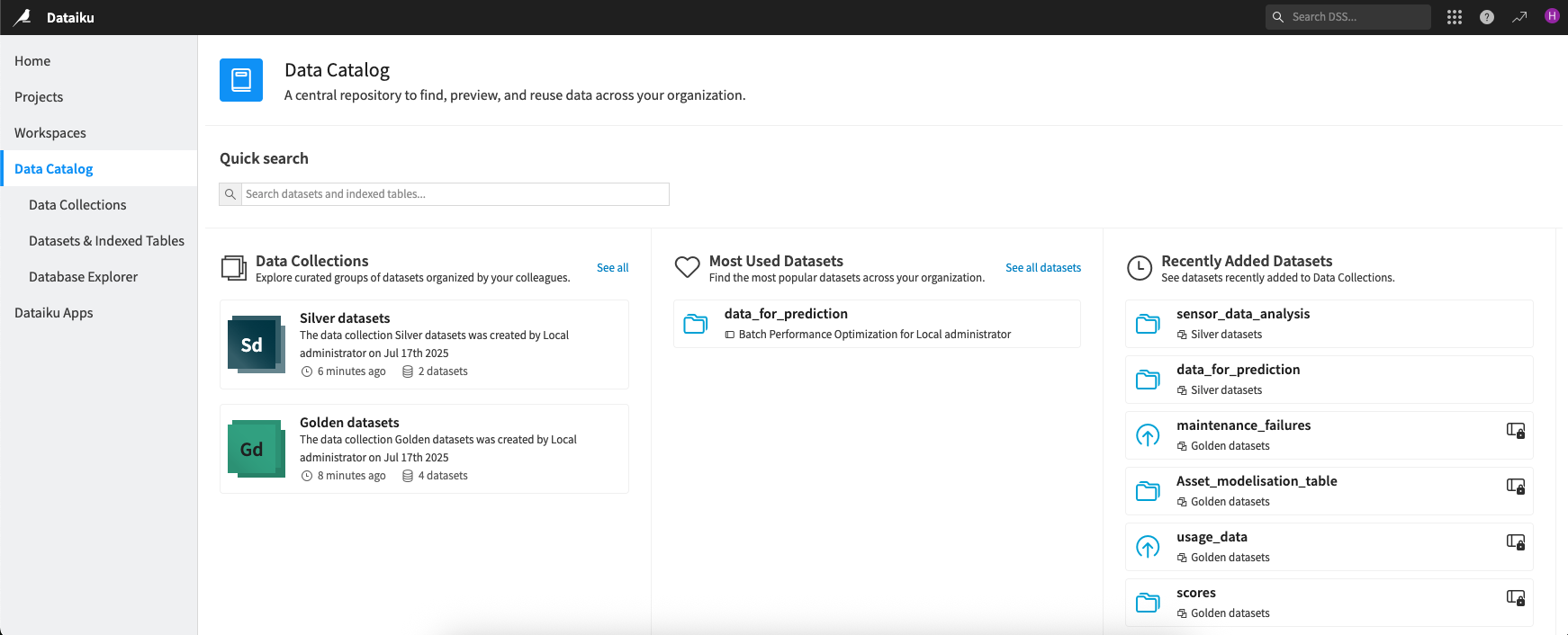Open the applications grid menu
Screen dimensions: 1568x635
tap(1455, 17)
